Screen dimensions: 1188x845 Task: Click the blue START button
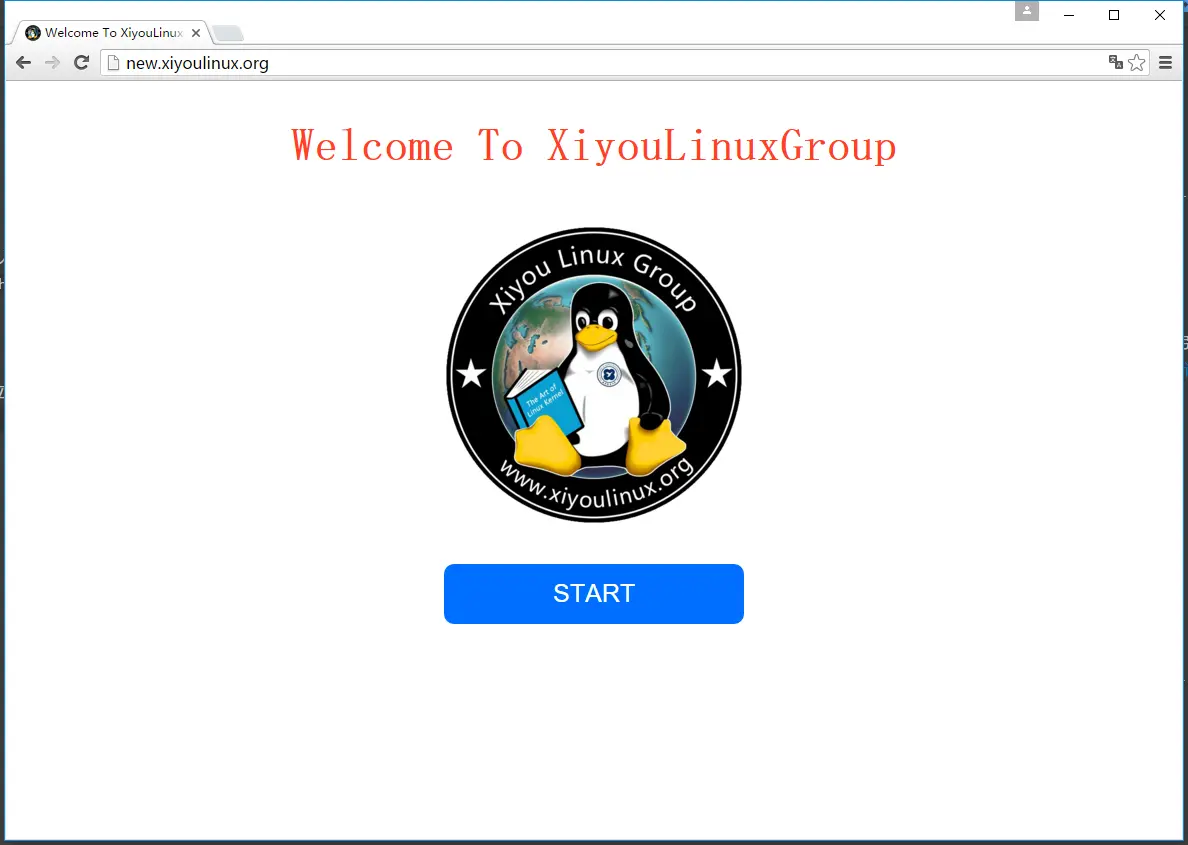[x=594, y=594]
